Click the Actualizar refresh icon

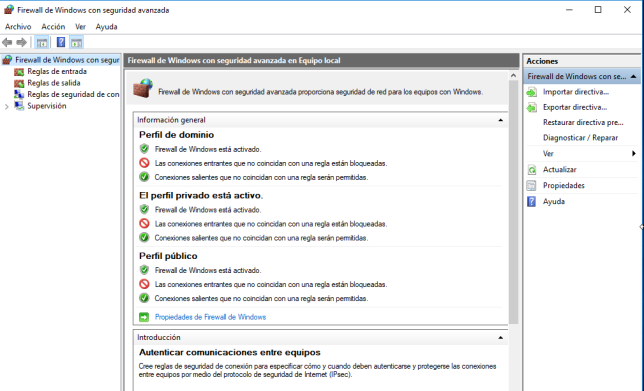coord(531,170)
